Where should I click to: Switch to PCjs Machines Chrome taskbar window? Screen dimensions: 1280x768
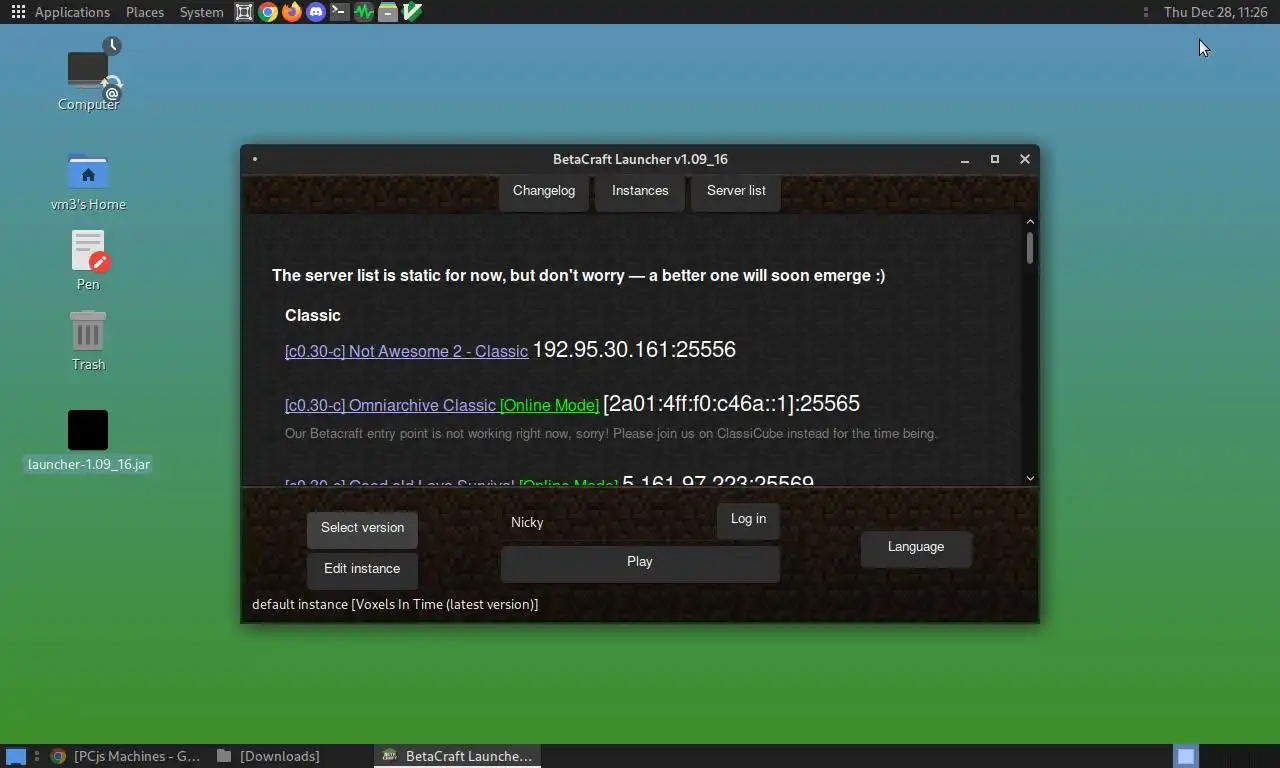(x=126, y=756)
